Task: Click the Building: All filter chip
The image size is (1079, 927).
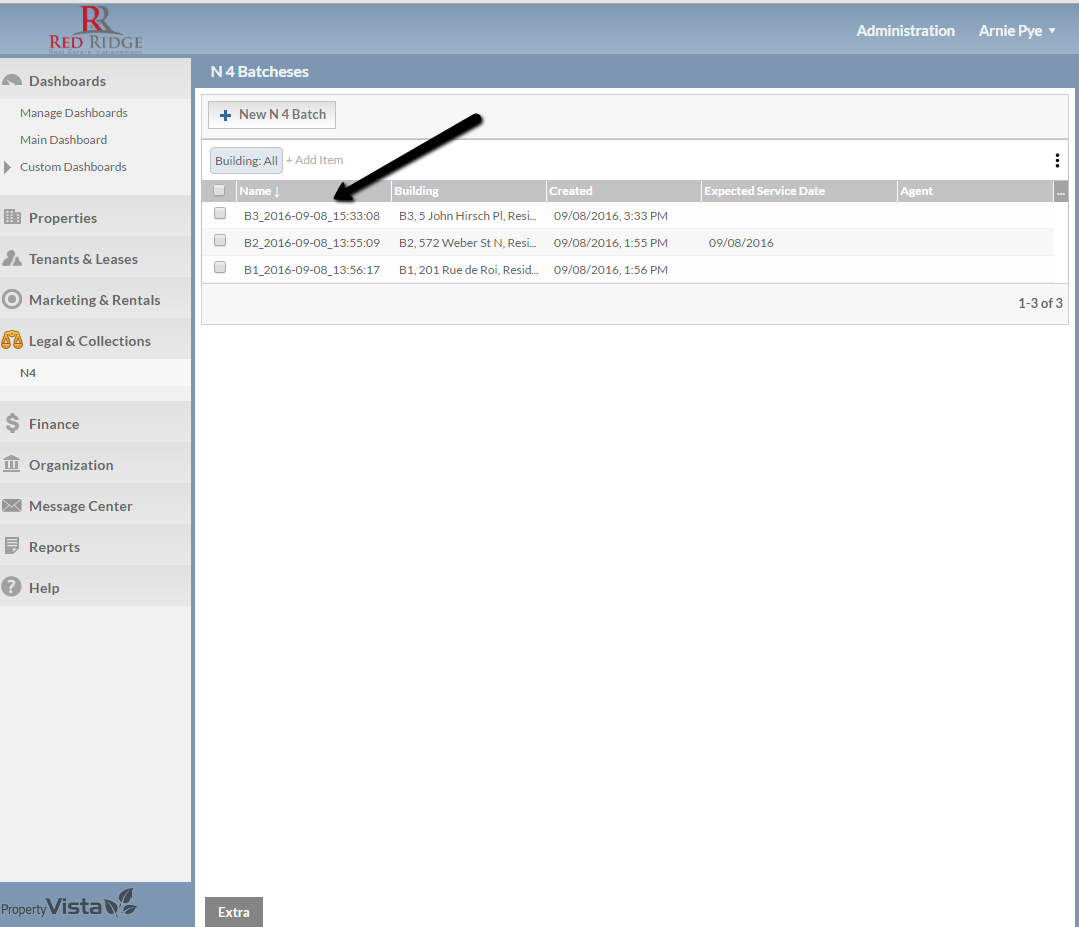Action: pos(246,160)
